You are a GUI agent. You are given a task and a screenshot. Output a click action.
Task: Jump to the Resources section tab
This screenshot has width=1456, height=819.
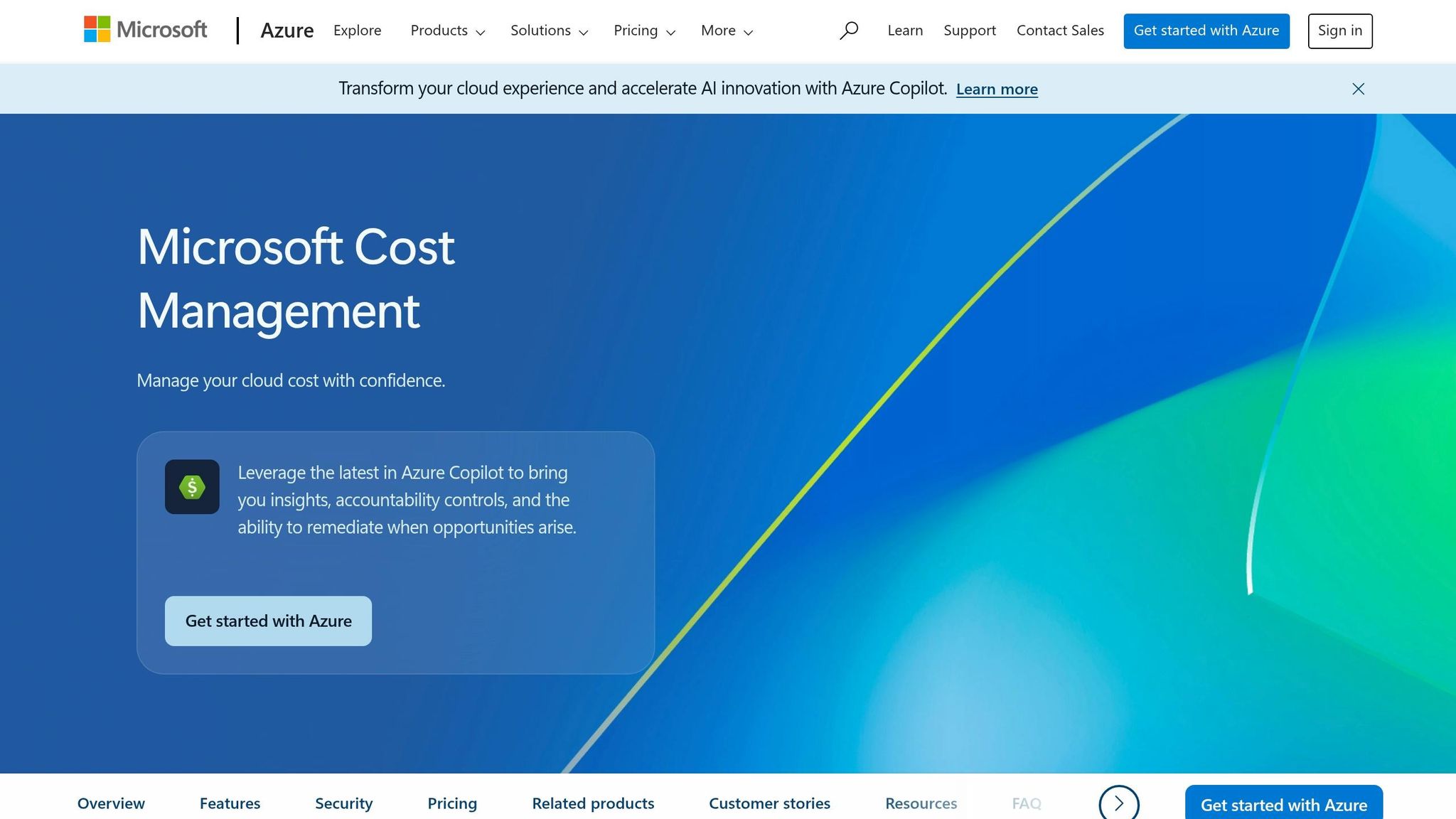pyautogui.click(x=921, y=803)
